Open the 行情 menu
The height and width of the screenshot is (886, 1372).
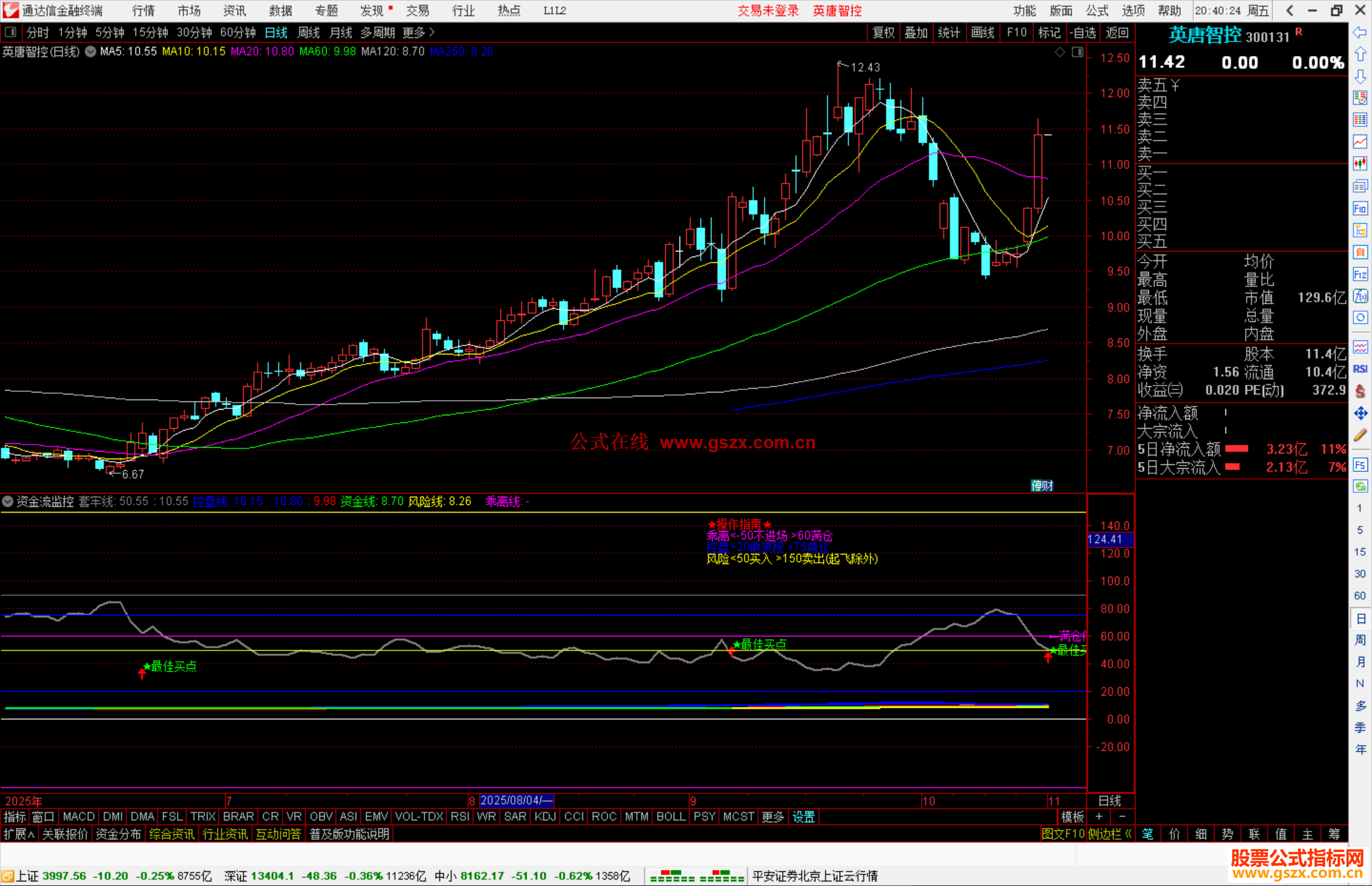(x=144, y=11)
